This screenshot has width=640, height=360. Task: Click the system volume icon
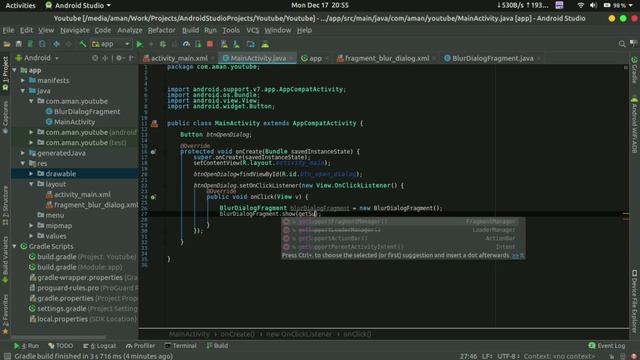click(x=593, y=5)
